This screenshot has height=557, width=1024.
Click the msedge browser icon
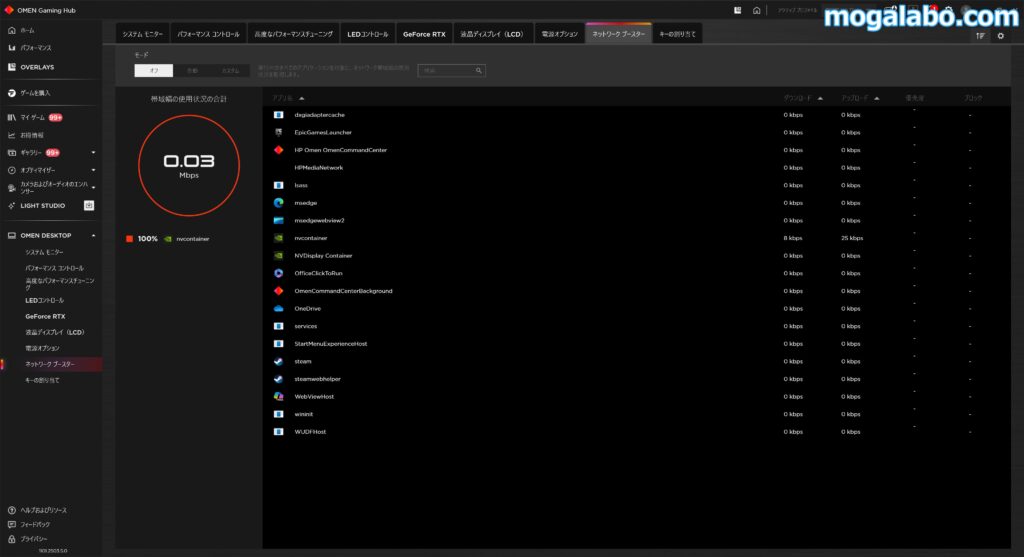(278, 203)
